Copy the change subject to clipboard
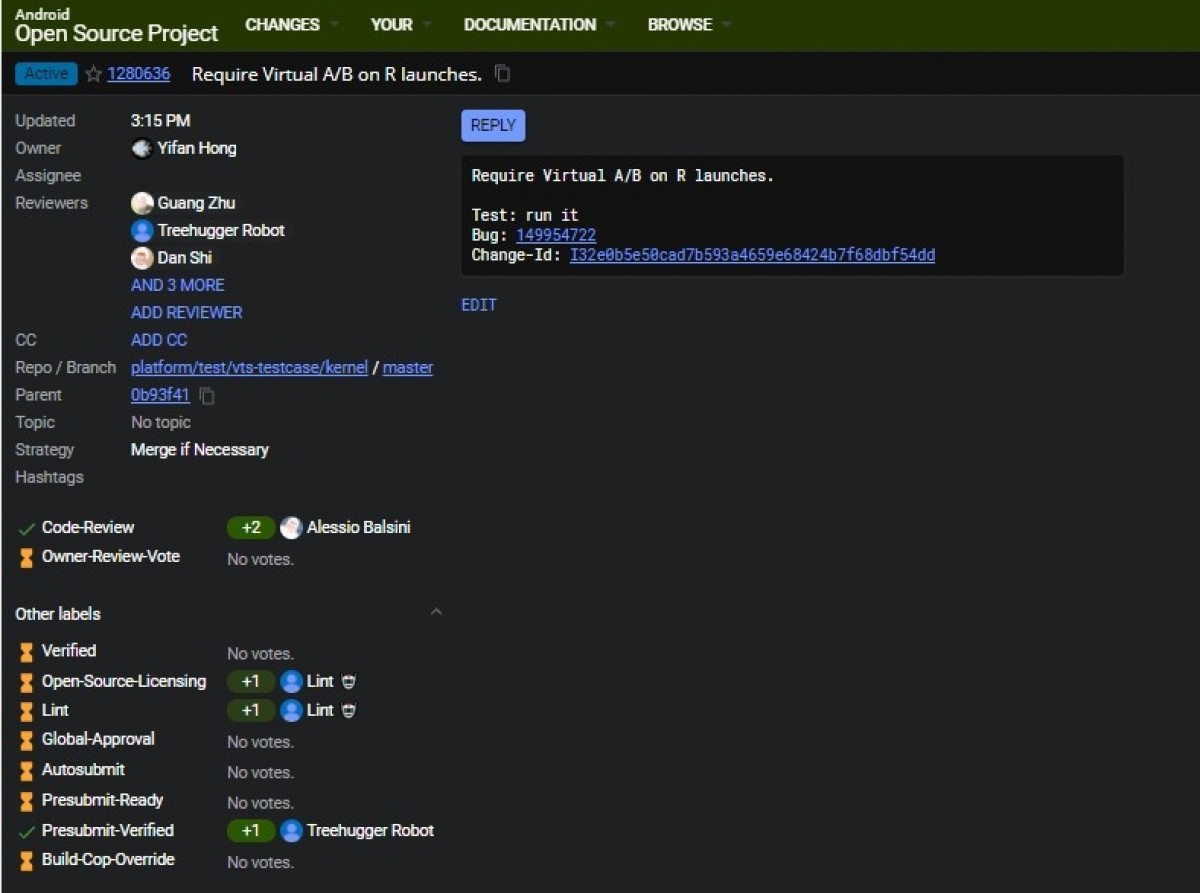Image resolution: width=1200 pixels, height=893 pixels. tap(503, 74)
